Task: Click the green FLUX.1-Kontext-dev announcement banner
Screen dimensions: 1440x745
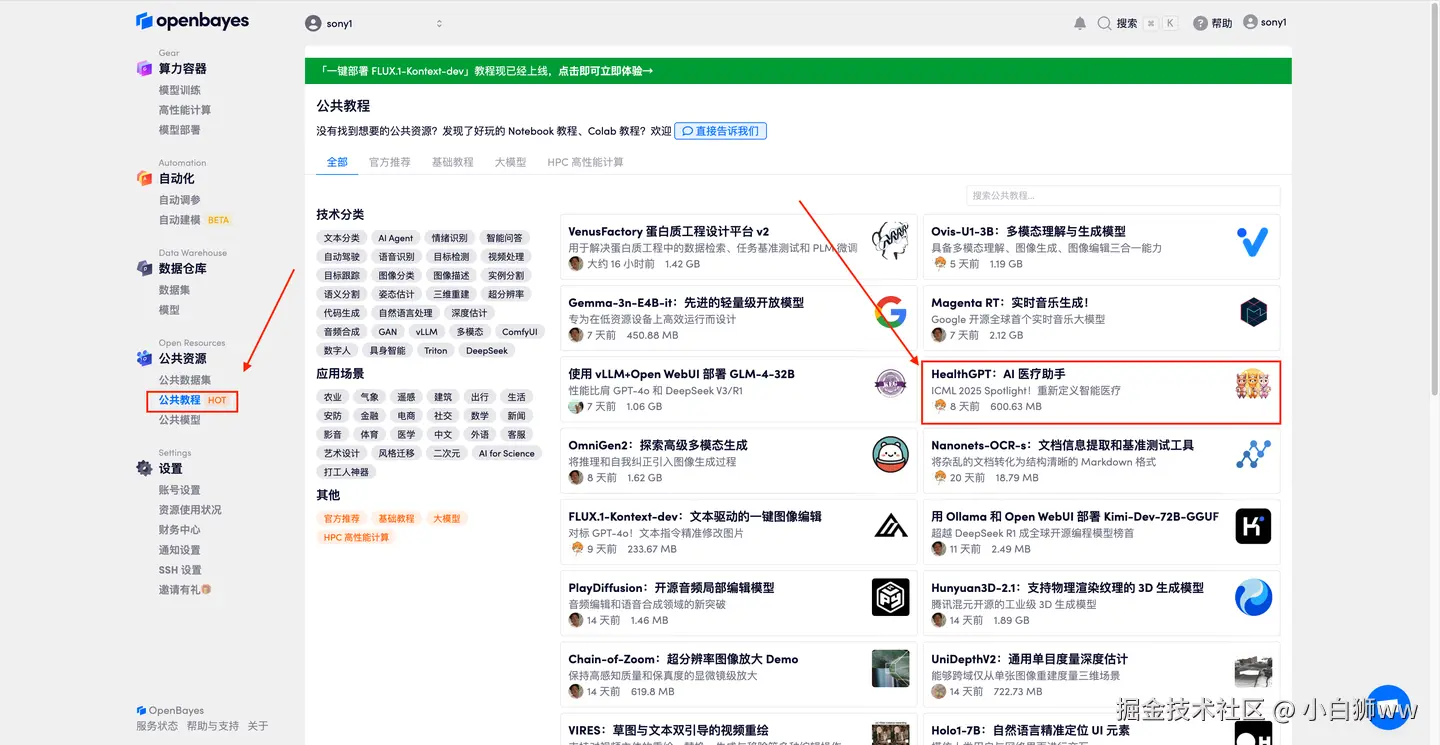Action: pos(798,71)
